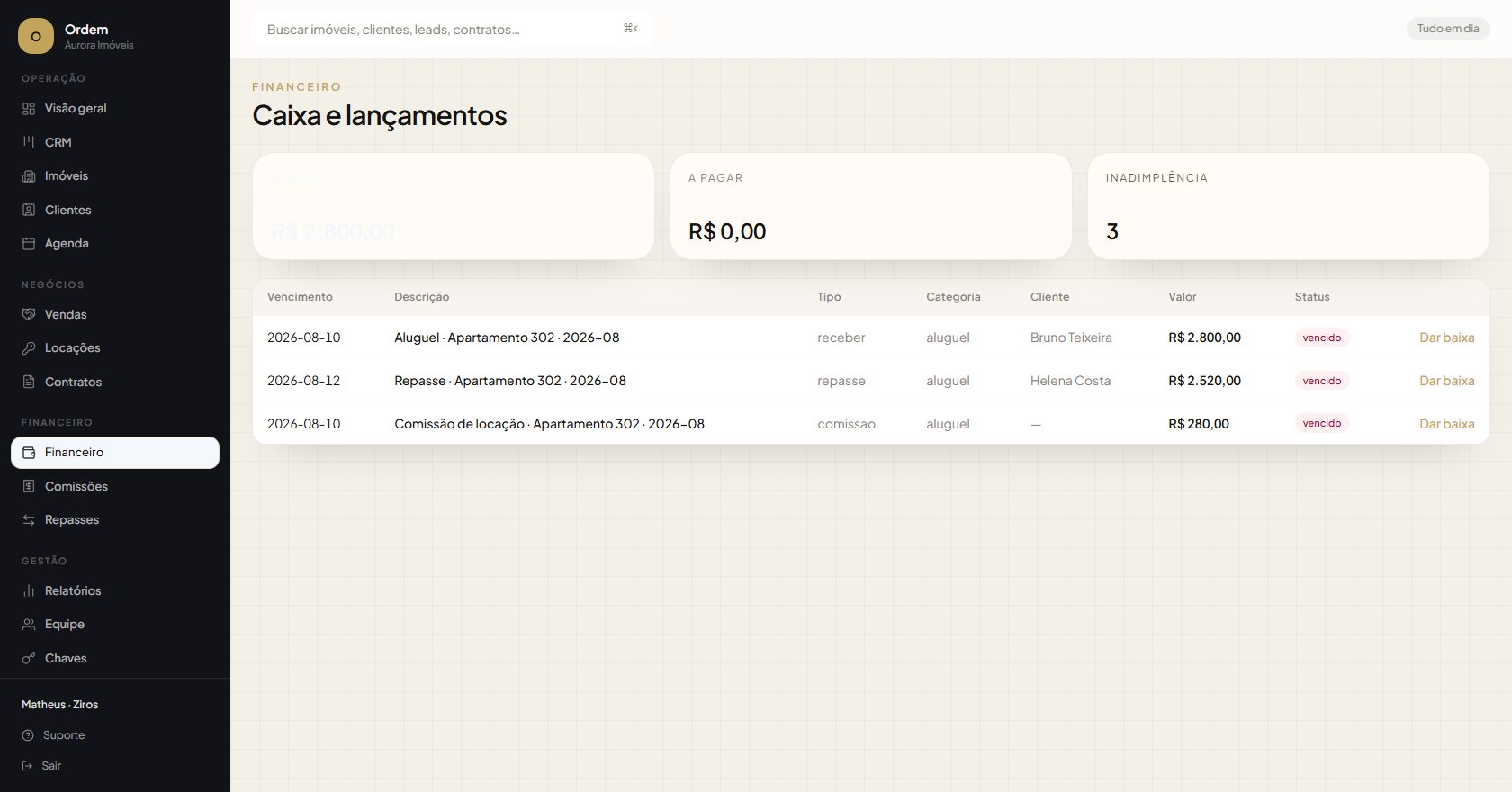
Task: Click the Matheus · Ziros user name
Action: (x=60, y=705)
